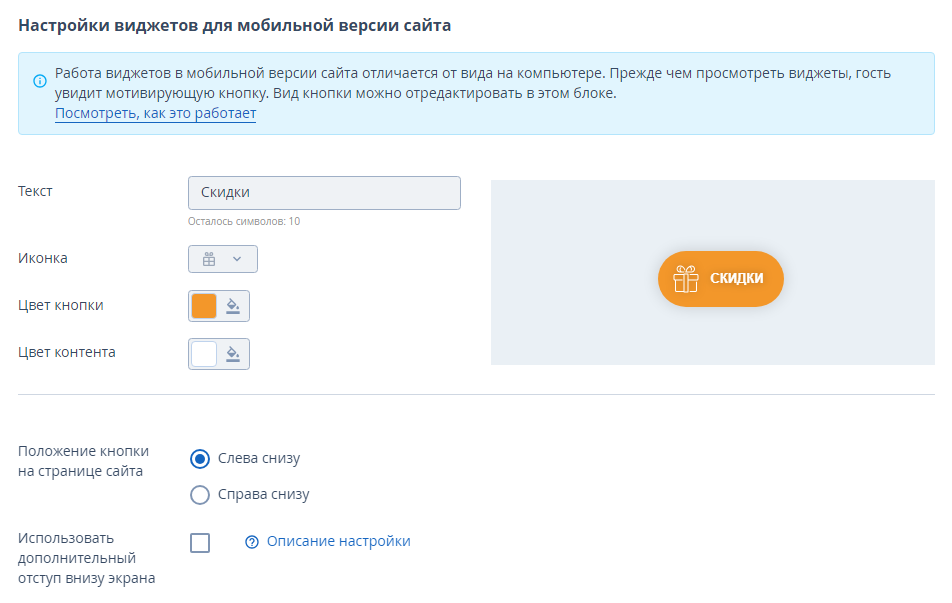This screenshot has width=952, height=603.
Task: Click the white content color swatch
Action: pos(204,354)
